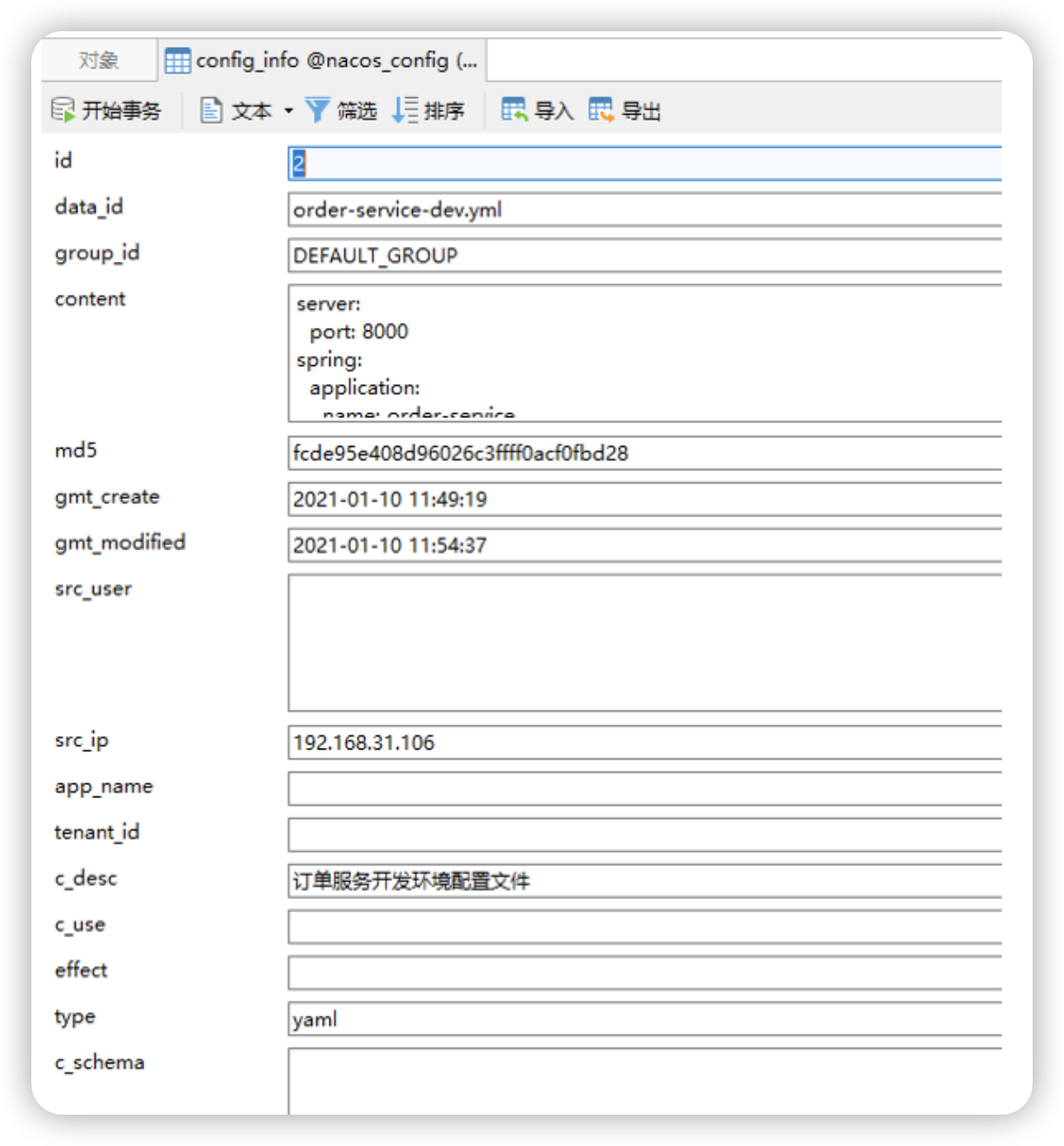Click the 'content' field label
Image resolution: width=1064 pixels, height=1146 pixels.
[x=90, y=299]
